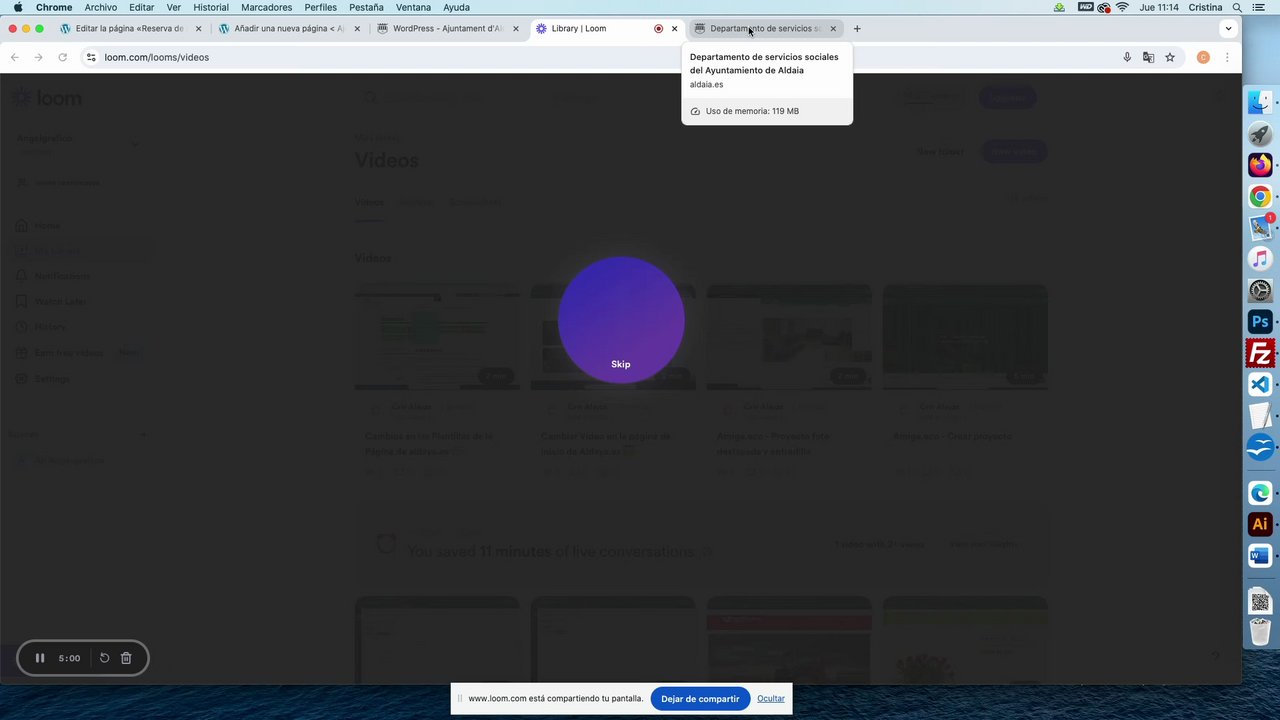Open System Settings from the Dock

[1260, 291]
